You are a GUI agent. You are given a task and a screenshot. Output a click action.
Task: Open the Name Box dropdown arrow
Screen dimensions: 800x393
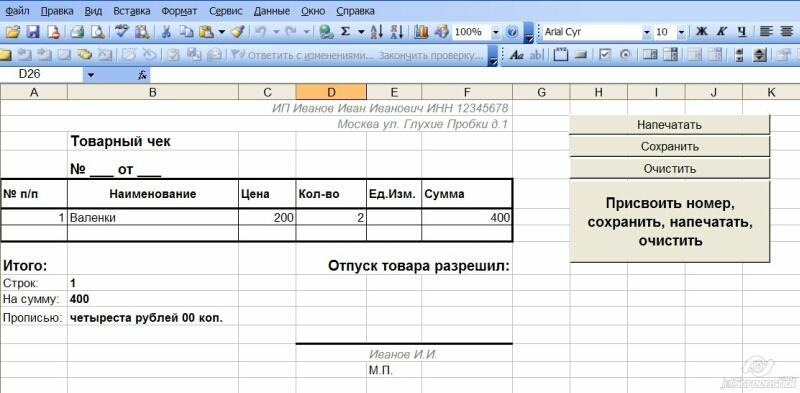point(91,75)
